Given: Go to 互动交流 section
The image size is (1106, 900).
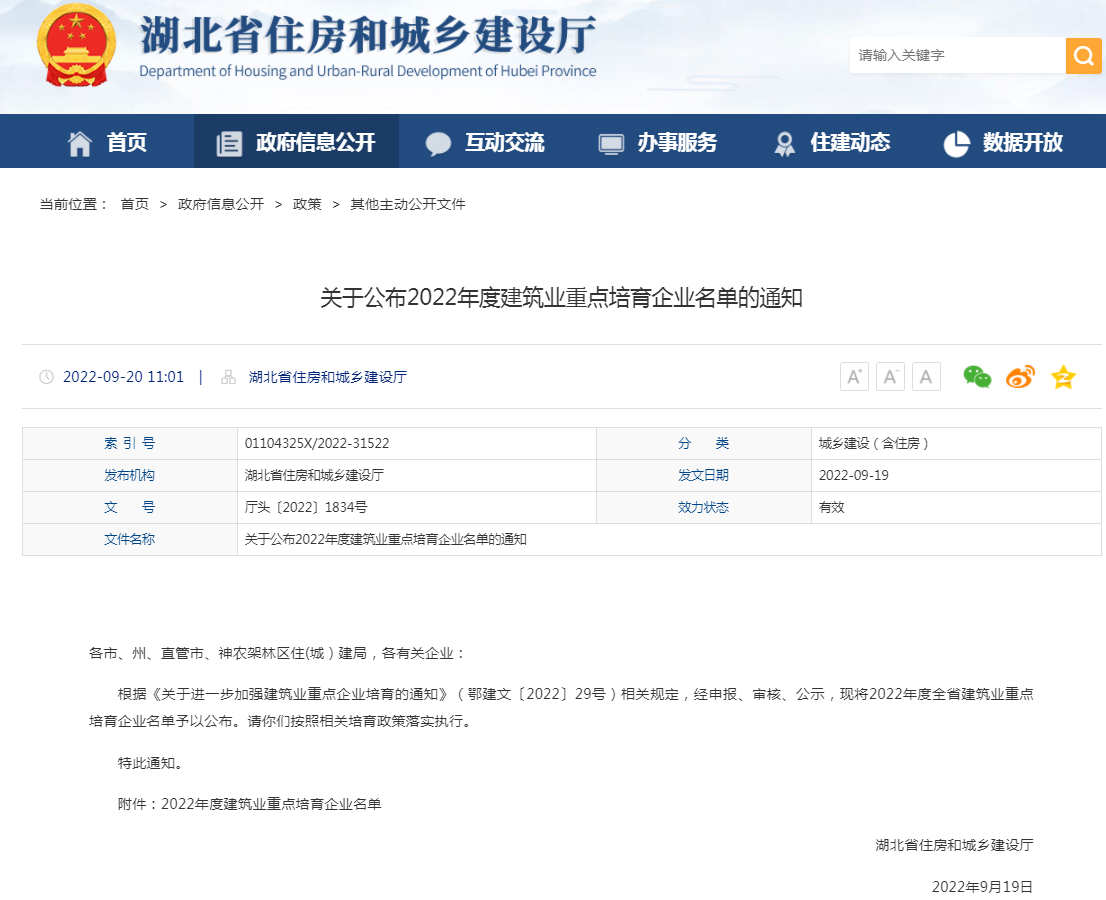Looking at the screenshot, I should click(485, 142).
